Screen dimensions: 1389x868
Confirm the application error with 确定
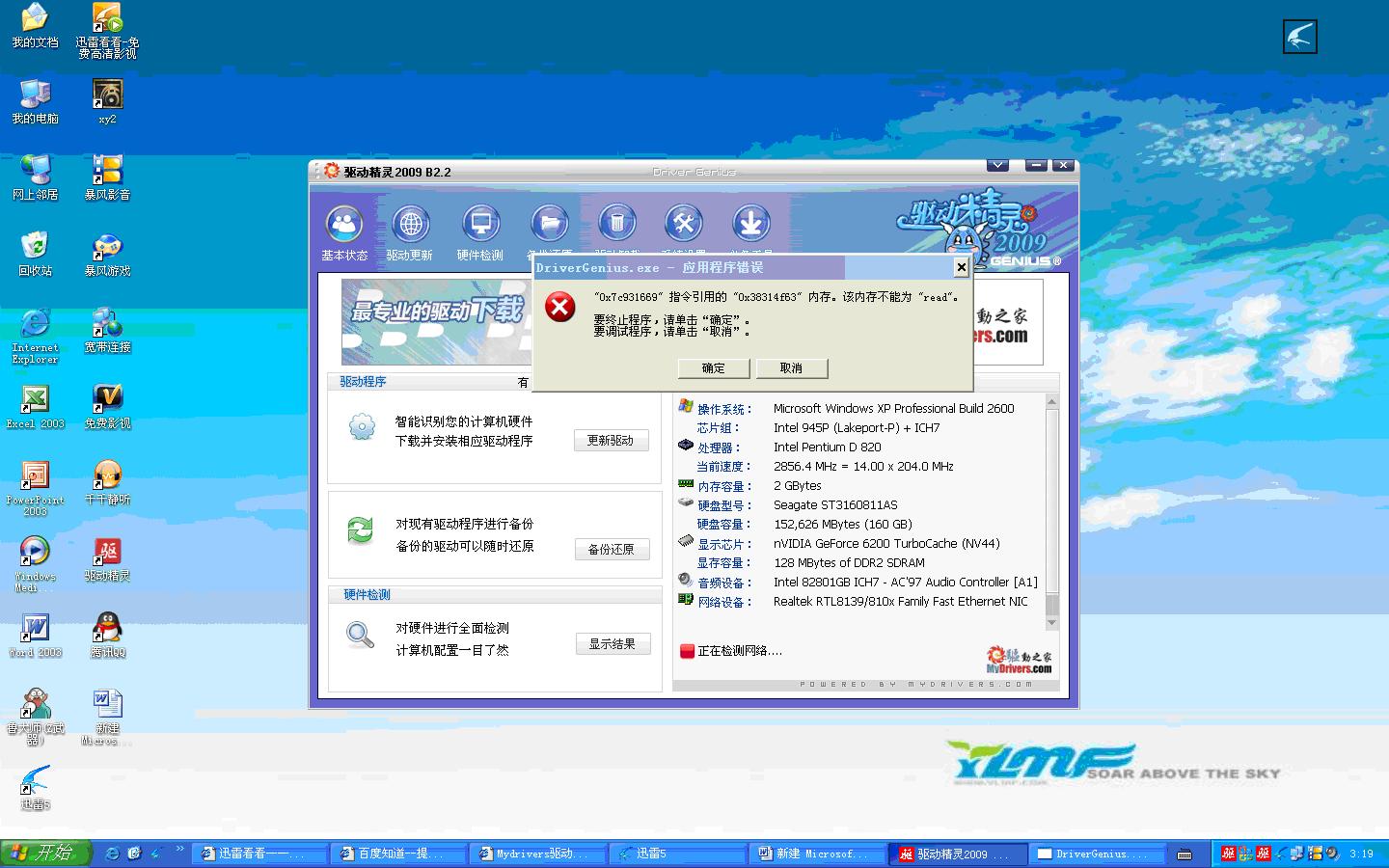[713, 367]
